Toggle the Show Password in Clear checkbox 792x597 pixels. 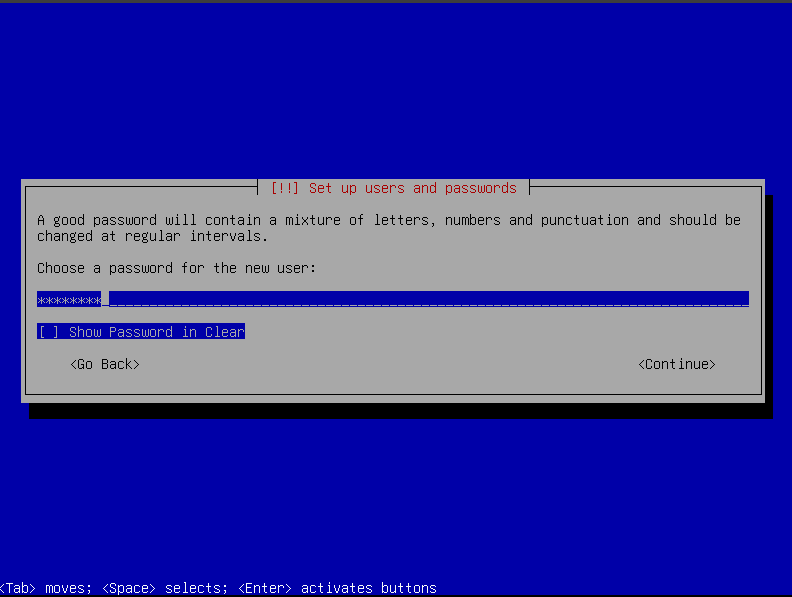point(49,332)
